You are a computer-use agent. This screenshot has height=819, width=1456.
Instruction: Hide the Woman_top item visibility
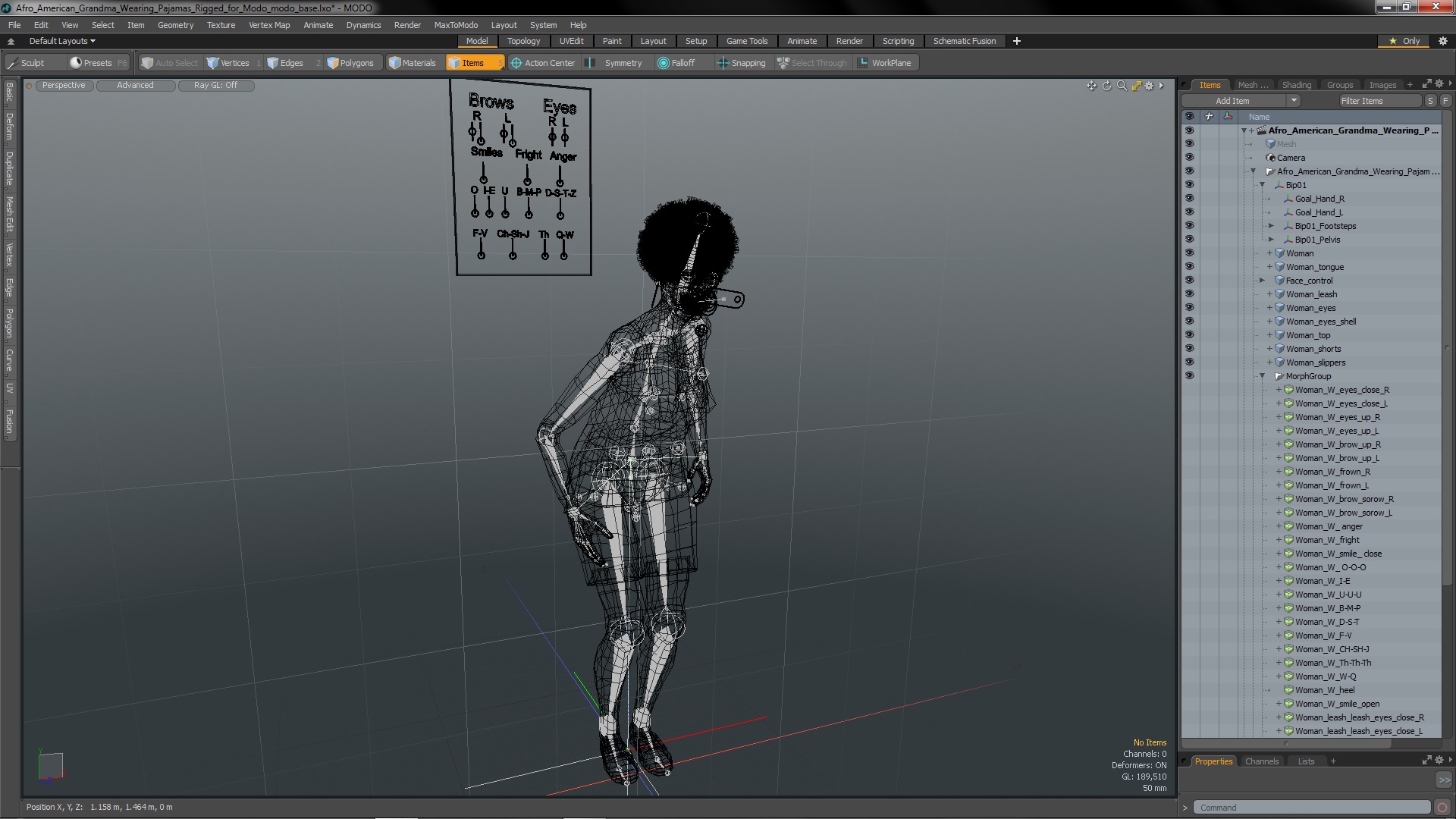(1188, 335)
